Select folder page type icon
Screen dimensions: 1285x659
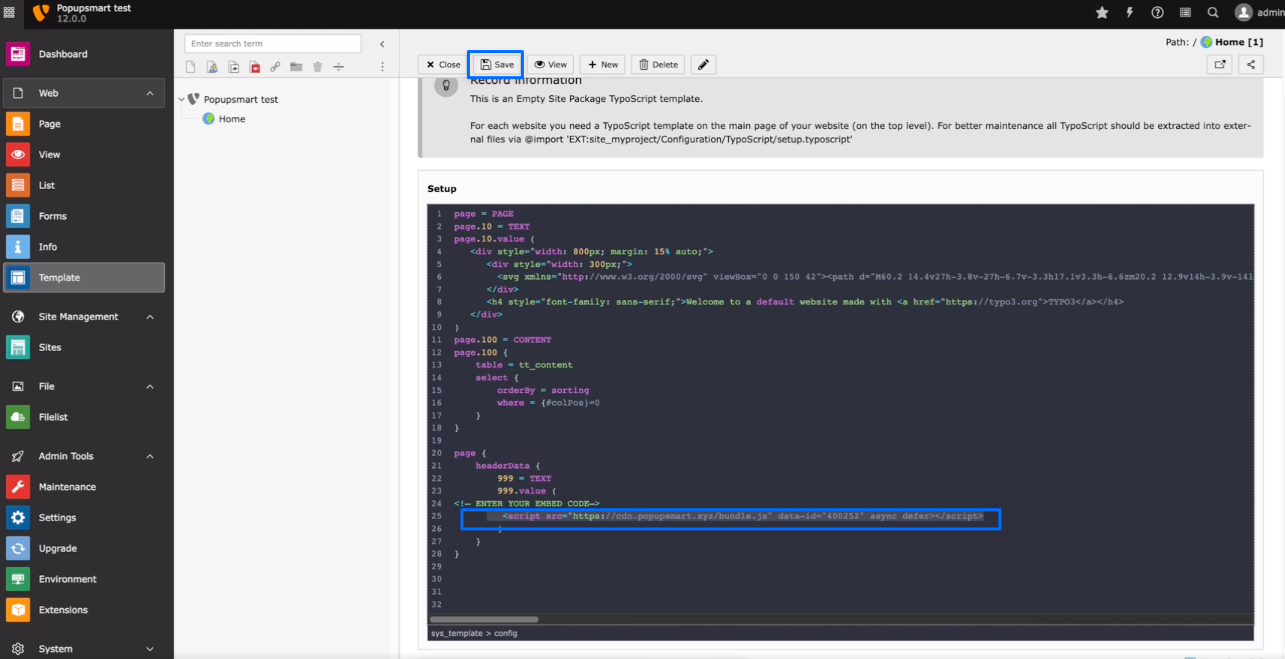click(x=296, y=67)
